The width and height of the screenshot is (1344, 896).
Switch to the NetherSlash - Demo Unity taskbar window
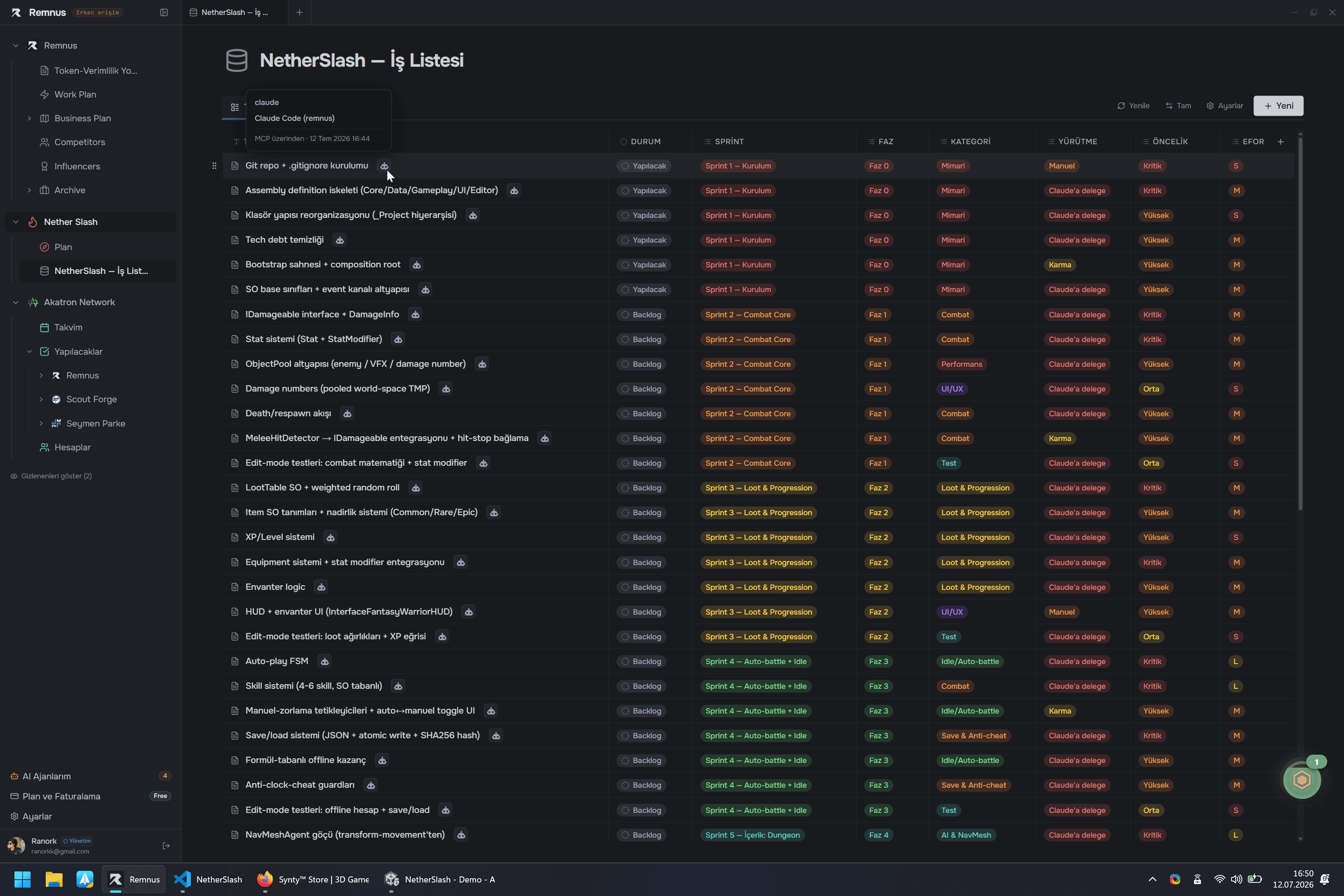[440, 879]
